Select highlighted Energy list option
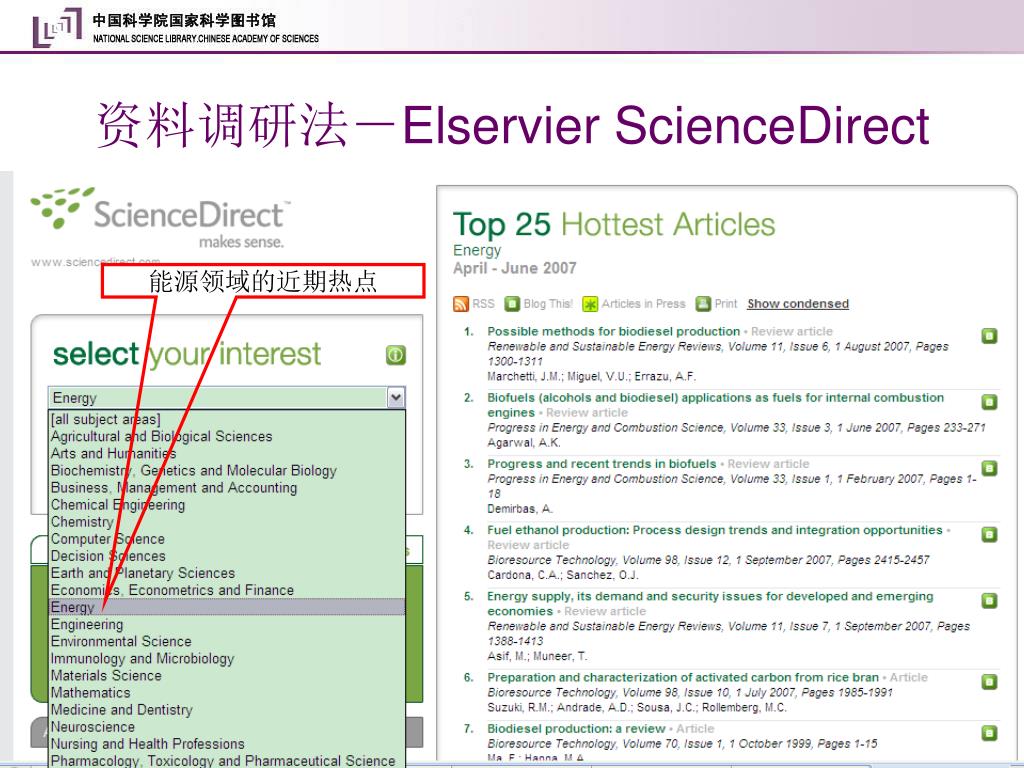The width and height of the screenshot is (1024, 768). point(227,607)
